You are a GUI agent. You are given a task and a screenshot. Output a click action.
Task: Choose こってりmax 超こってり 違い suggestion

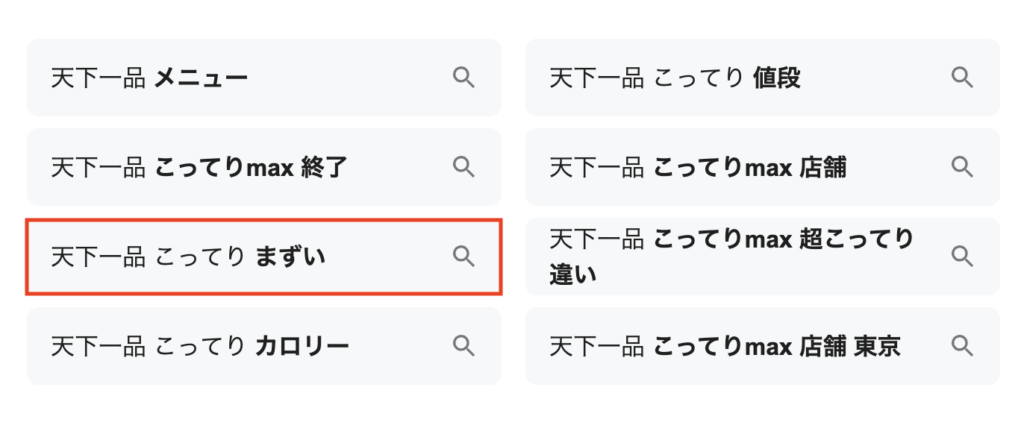click(x=763, y=256)
